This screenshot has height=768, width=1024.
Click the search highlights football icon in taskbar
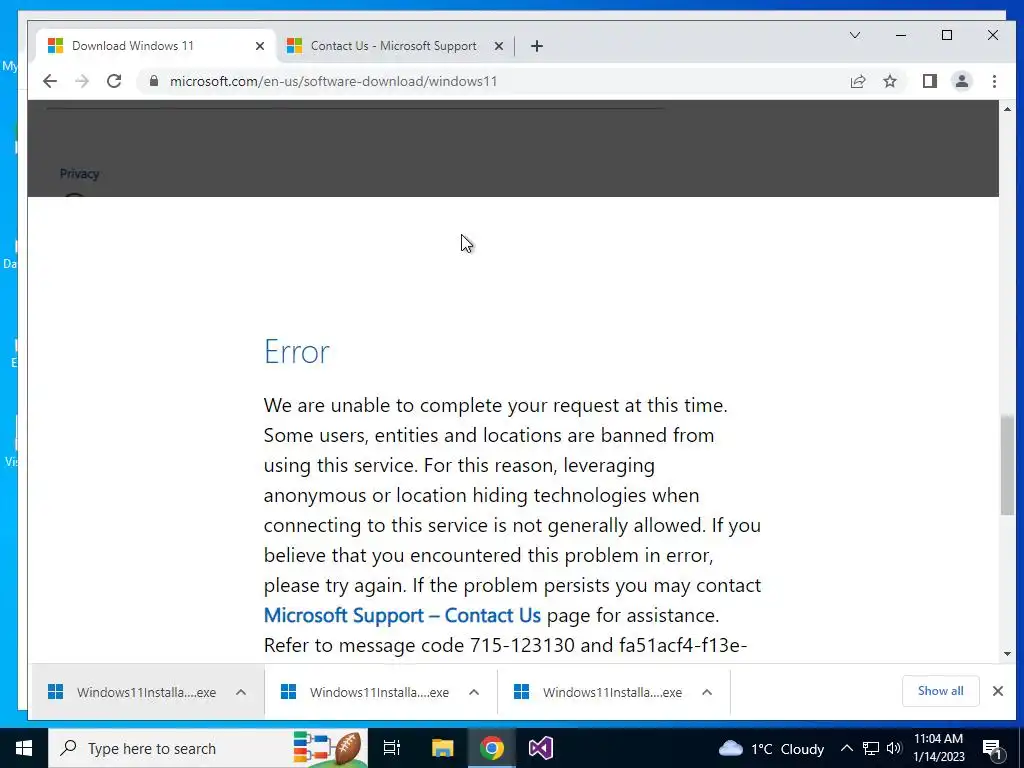[x=327, y=748]
